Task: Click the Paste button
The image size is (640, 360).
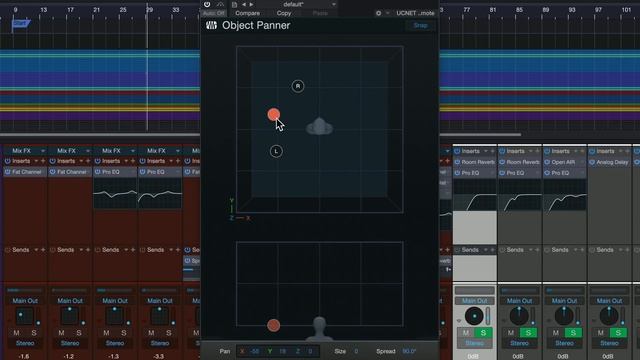Action: click(x=320, y=13)
